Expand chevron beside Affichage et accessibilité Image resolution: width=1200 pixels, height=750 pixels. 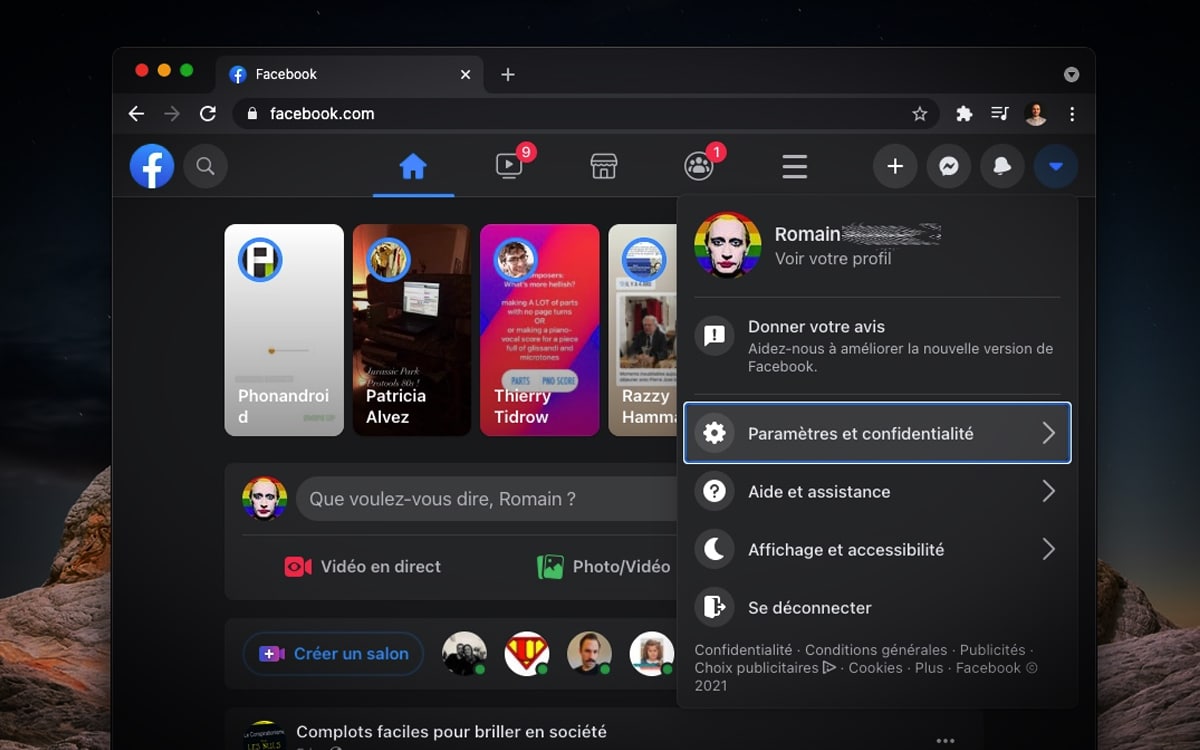point(1048,549)
